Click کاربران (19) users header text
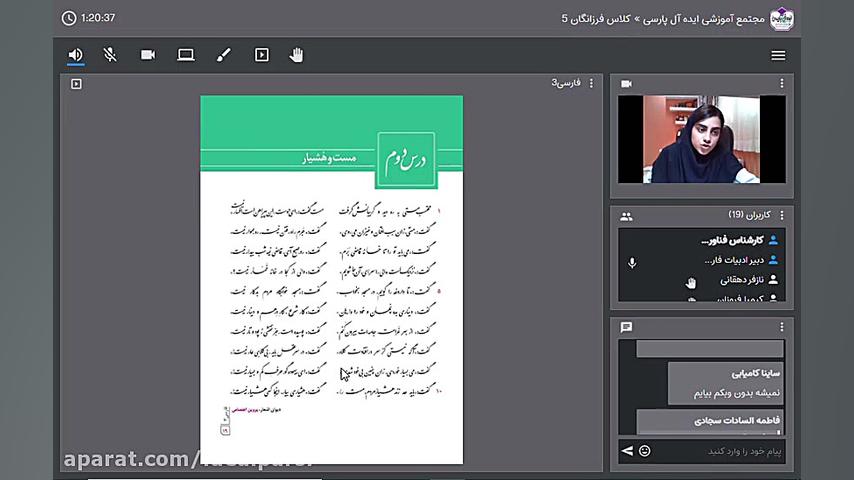This screenshot has height=480, width=854. point(749,215)
